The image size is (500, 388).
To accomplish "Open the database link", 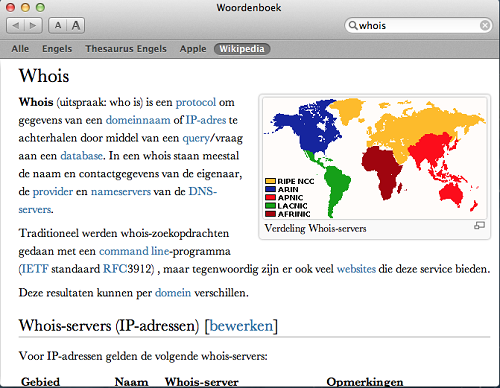I will [81, 156].
